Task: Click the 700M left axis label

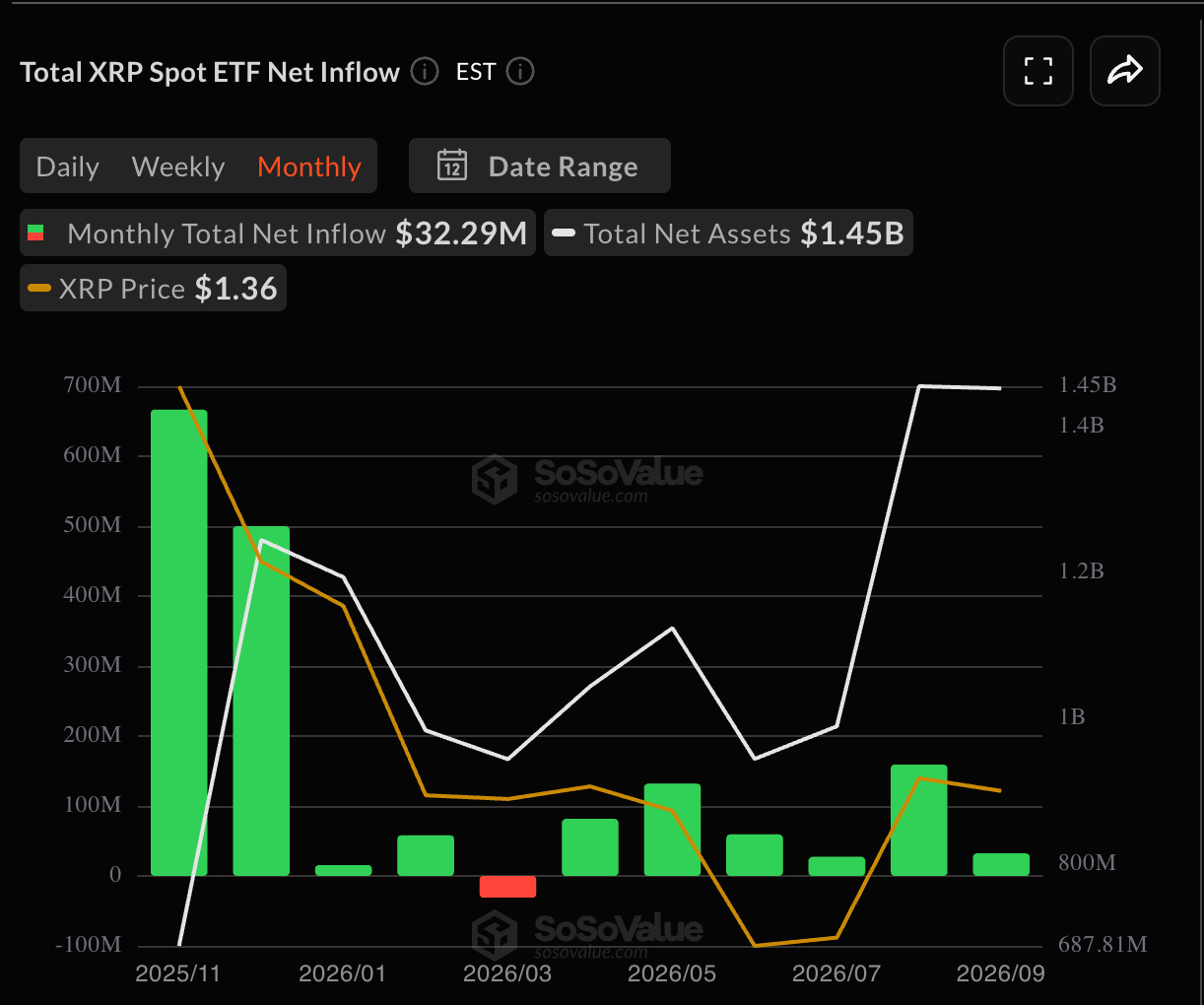Action: 93,385
